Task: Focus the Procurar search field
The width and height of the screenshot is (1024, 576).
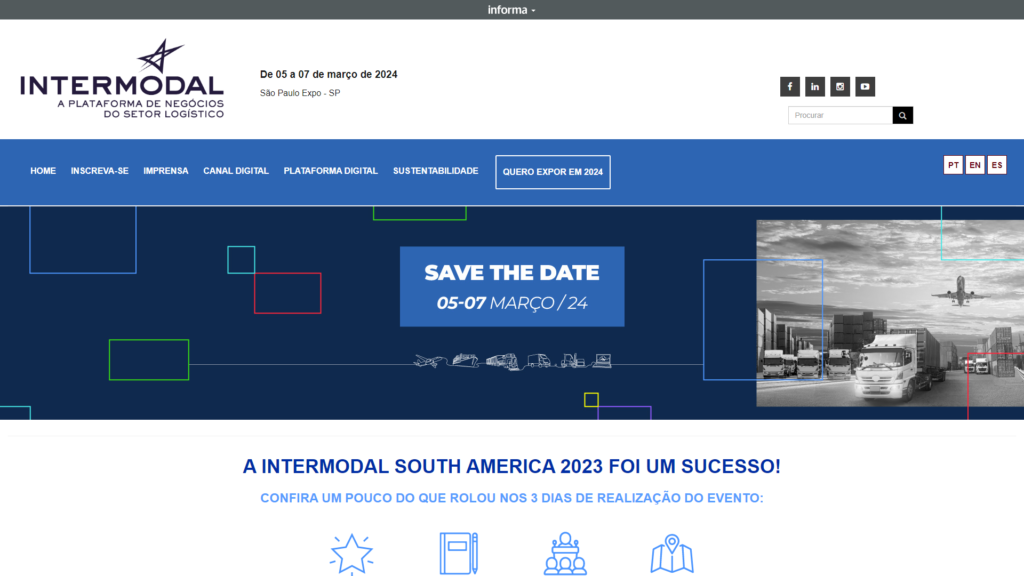Action: [840, 116]
